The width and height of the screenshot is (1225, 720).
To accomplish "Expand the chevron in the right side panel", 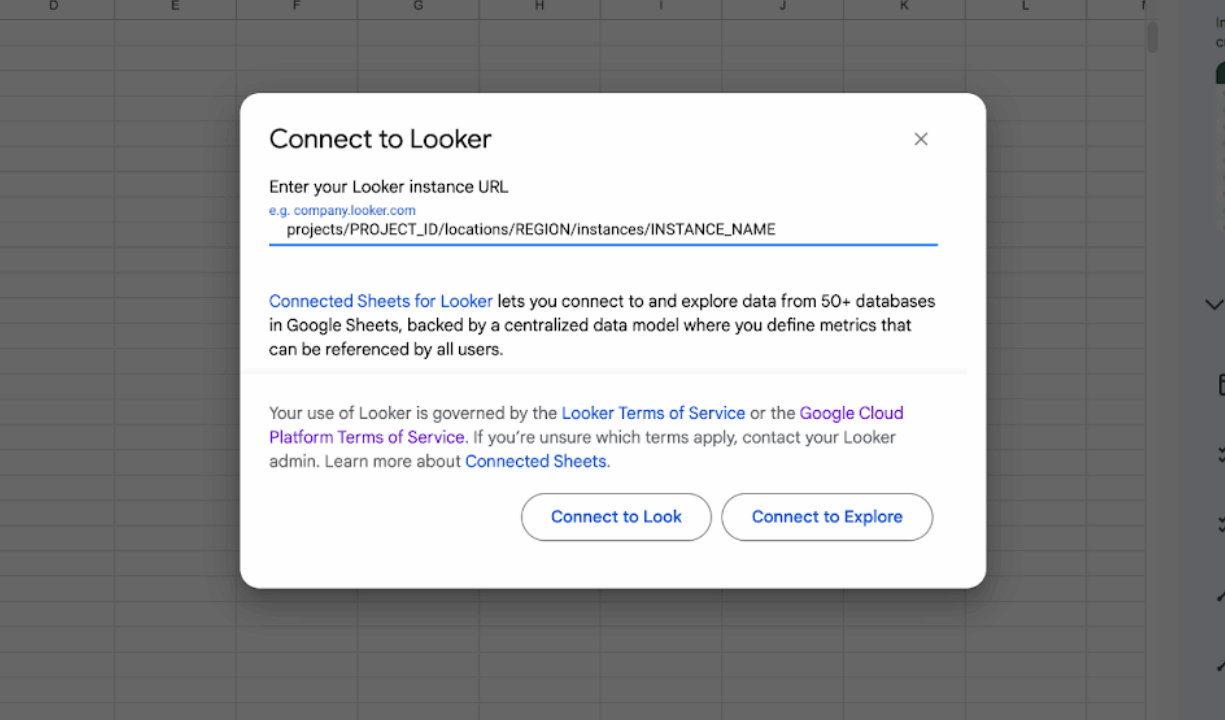I will pos(1214,304).
